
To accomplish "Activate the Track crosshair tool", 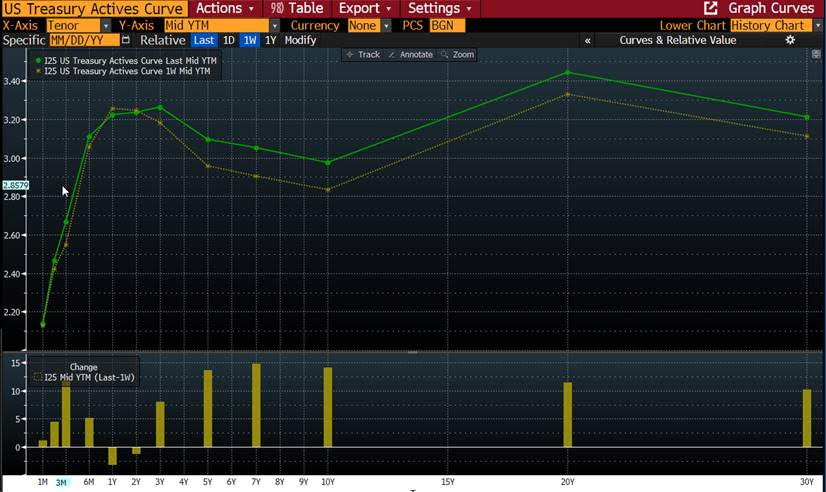I will (363, 54).
